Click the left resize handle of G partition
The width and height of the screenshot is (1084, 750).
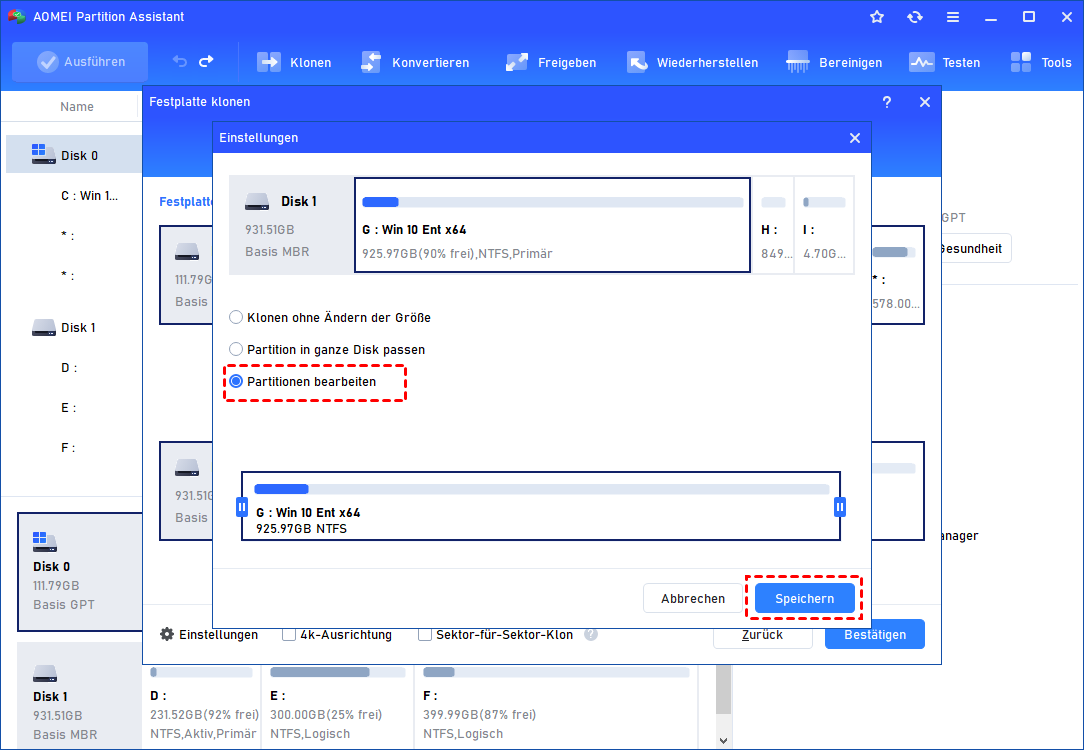(242, 507)
